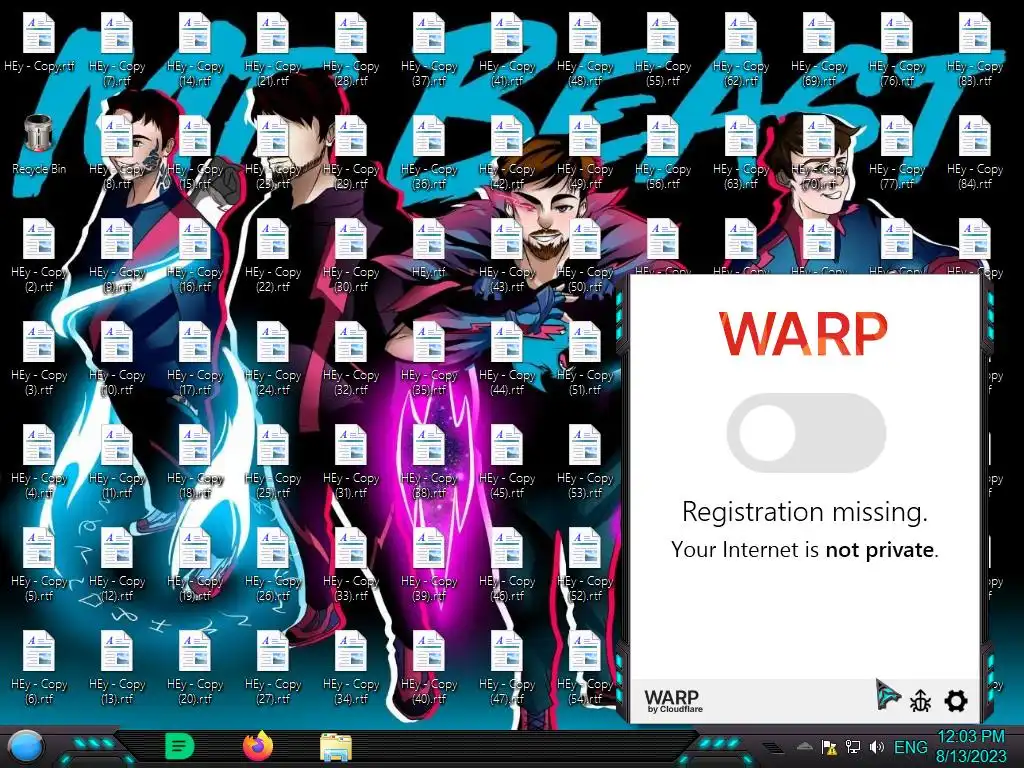Select HEy - Copy (28).rtf file
1024x768 pixels.
pos(351,49)
